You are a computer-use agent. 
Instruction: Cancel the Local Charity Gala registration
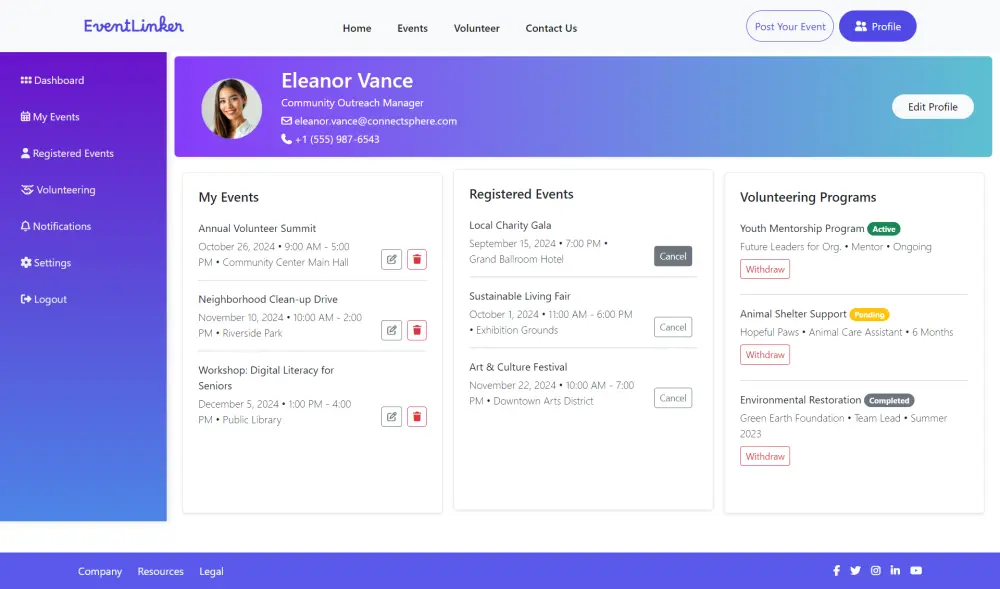(x=673, y=256)
